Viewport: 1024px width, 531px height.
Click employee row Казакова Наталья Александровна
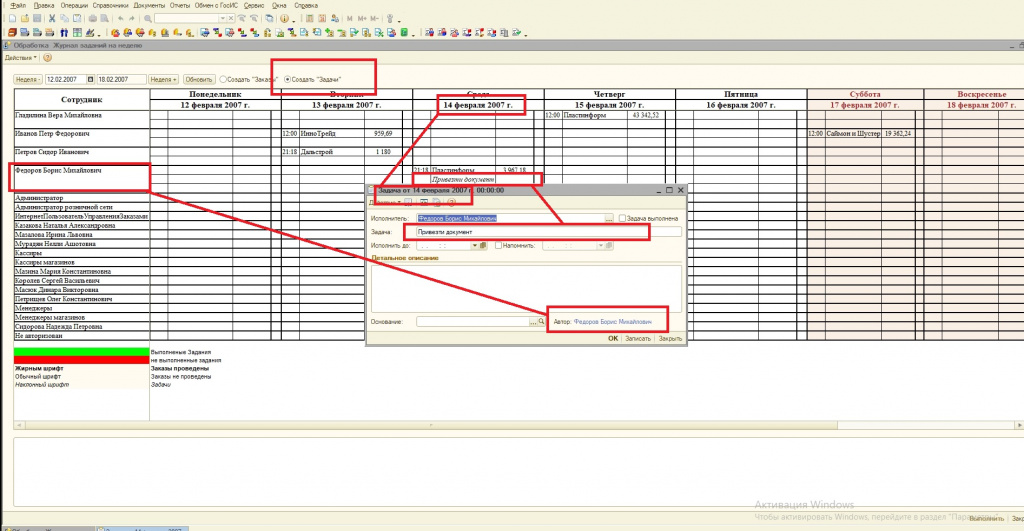(82, 225)
